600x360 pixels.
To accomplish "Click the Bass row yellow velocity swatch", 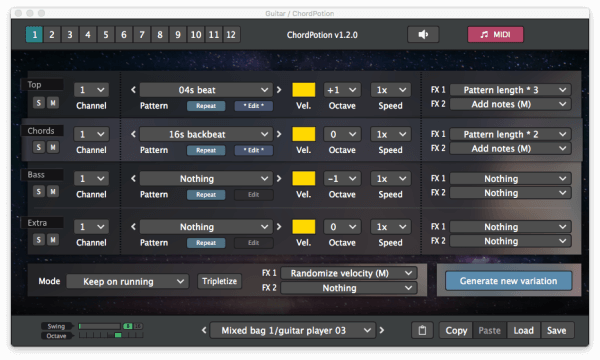I will (x=304, y=179).
